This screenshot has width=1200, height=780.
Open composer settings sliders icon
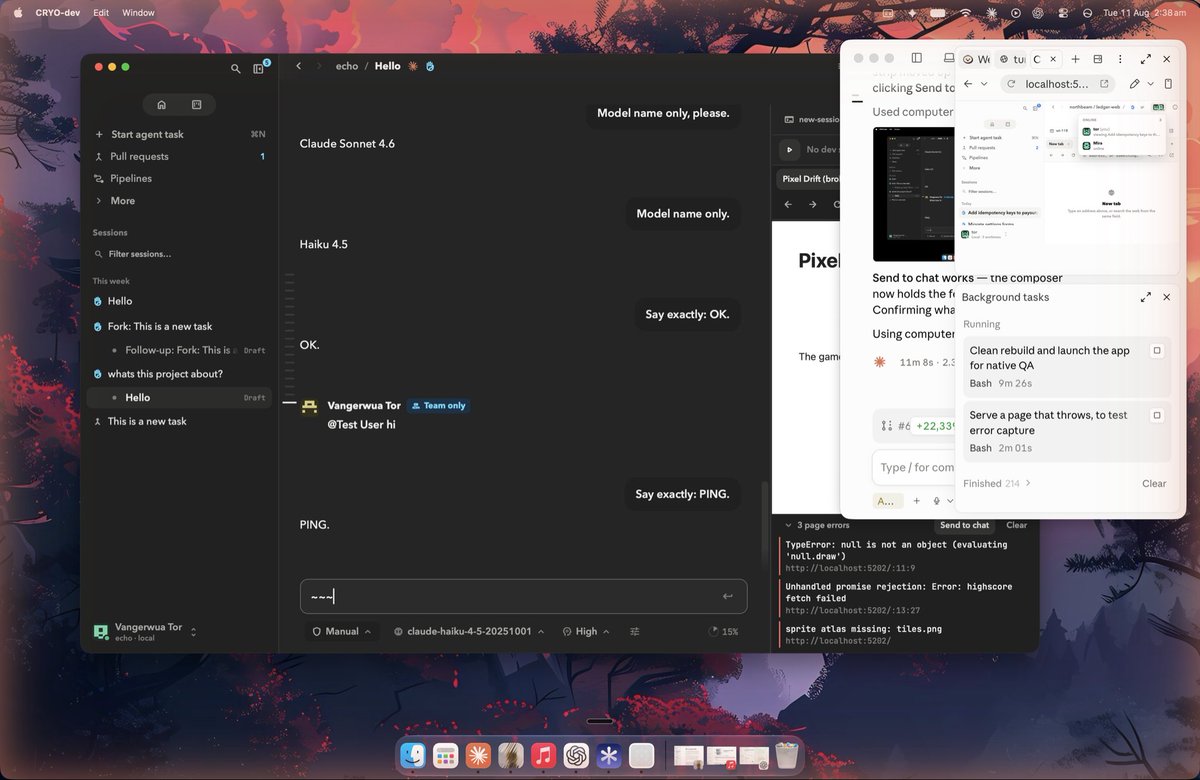635,631
